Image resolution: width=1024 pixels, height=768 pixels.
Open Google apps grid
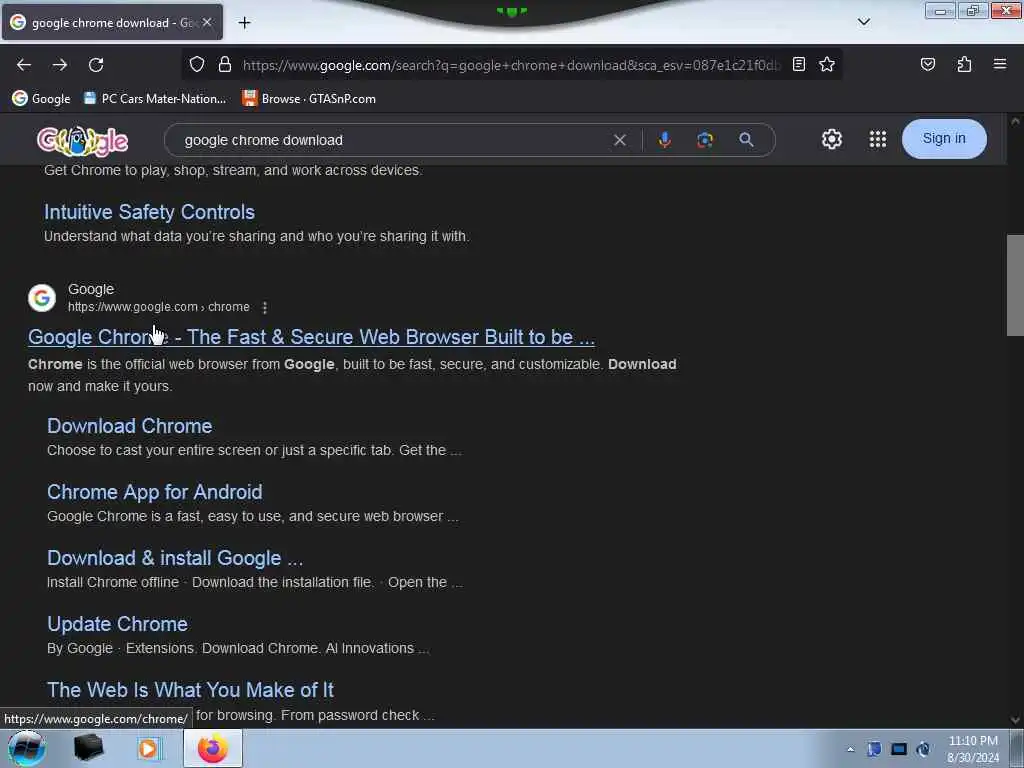click(878, 139)
